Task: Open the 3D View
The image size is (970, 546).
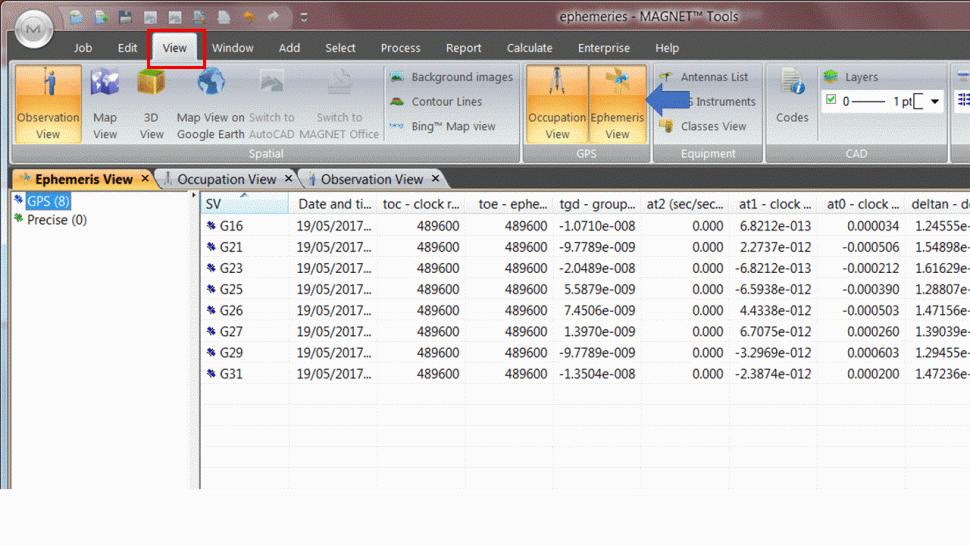Action: pos(151,104)
